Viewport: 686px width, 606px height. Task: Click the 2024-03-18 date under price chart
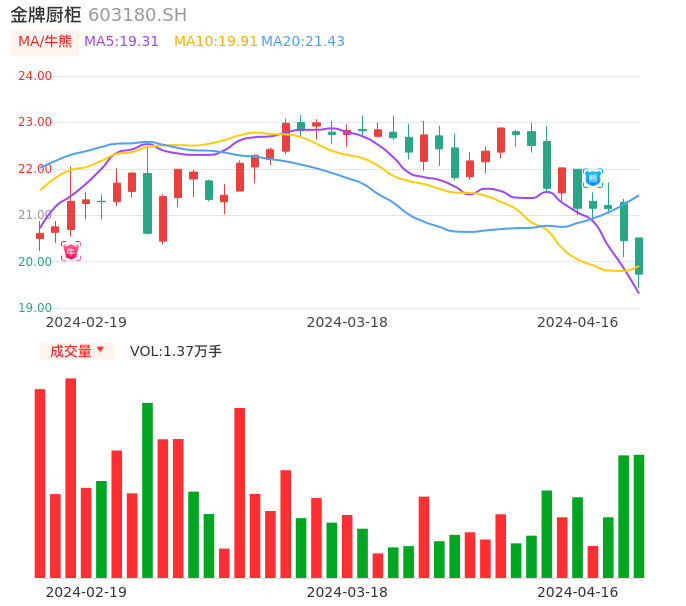point(347,322)
